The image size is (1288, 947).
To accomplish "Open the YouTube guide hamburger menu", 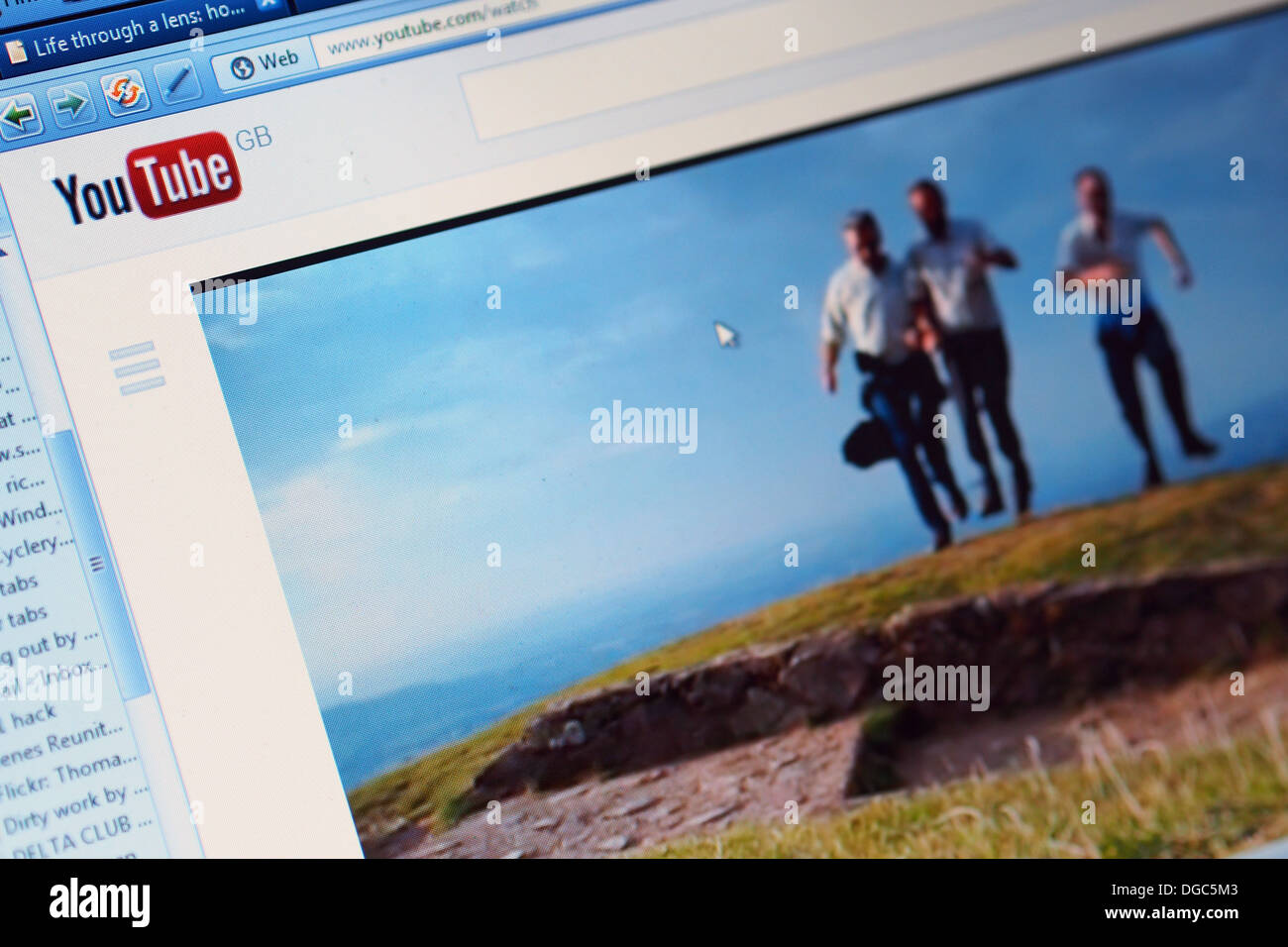I will tap(137, 368).
